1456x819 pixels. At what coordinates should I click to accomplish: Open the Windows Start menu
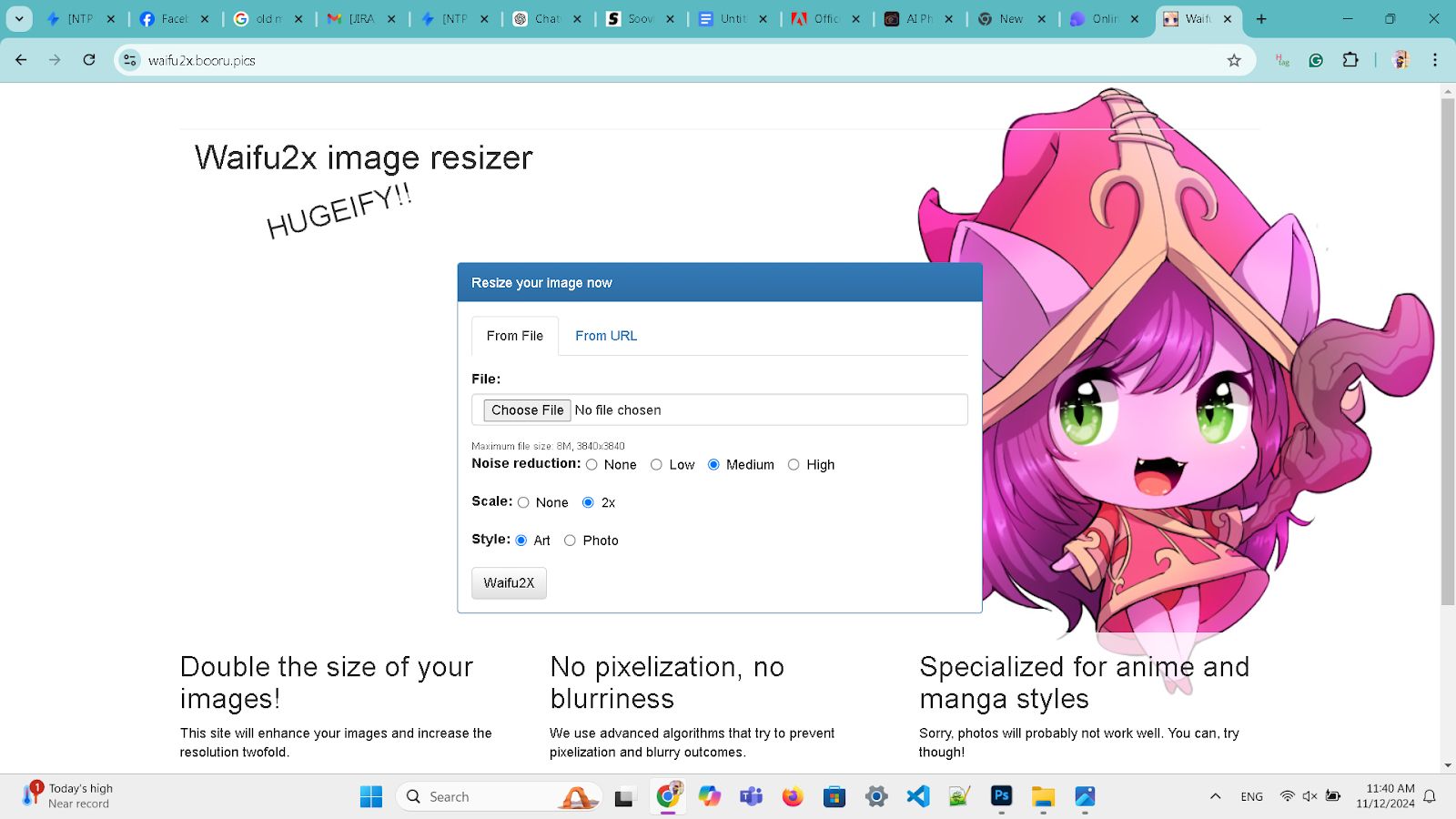(371, 796)
